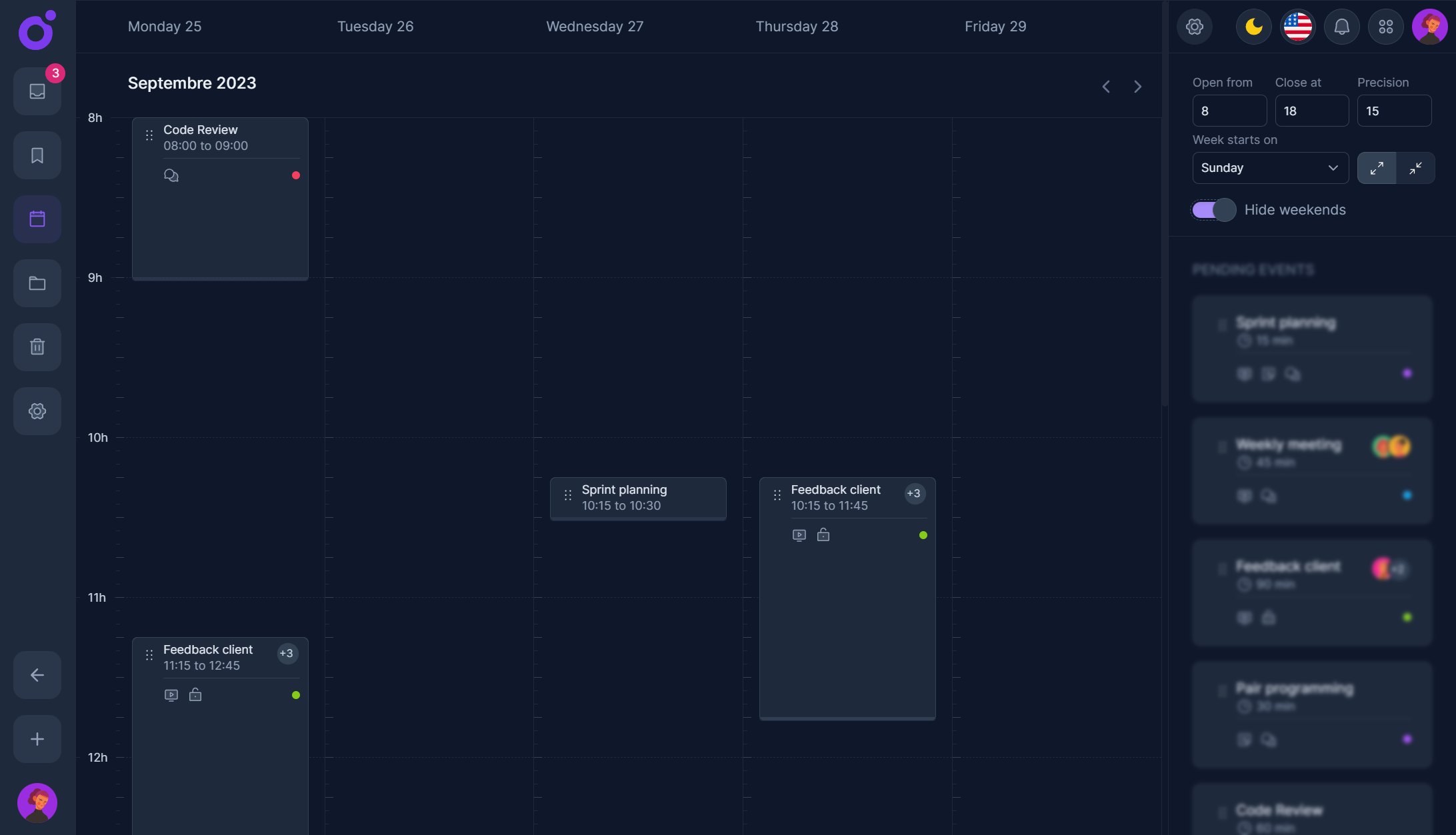The height and width of the screenshot is (835, 1456).
Task: Go to next week with right chevron
Action: [1137, 86]
